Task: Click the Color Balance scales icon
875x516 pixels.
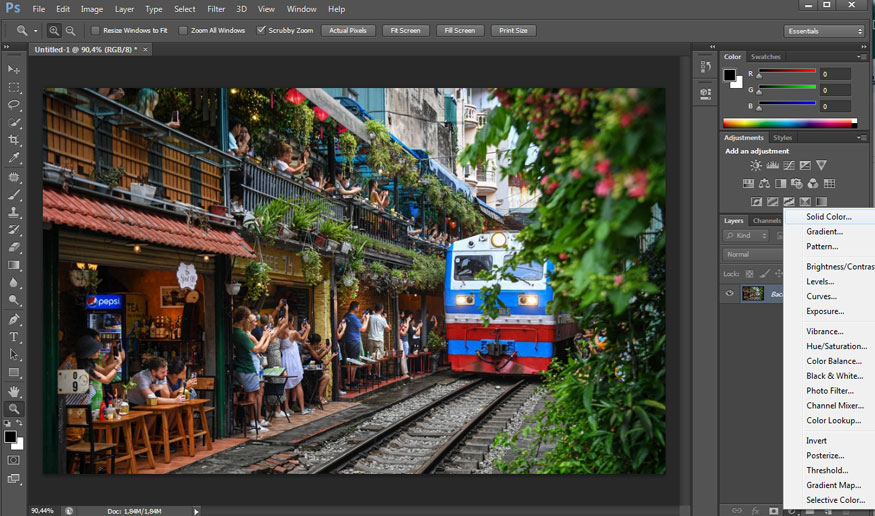Action: pos(764,184)
